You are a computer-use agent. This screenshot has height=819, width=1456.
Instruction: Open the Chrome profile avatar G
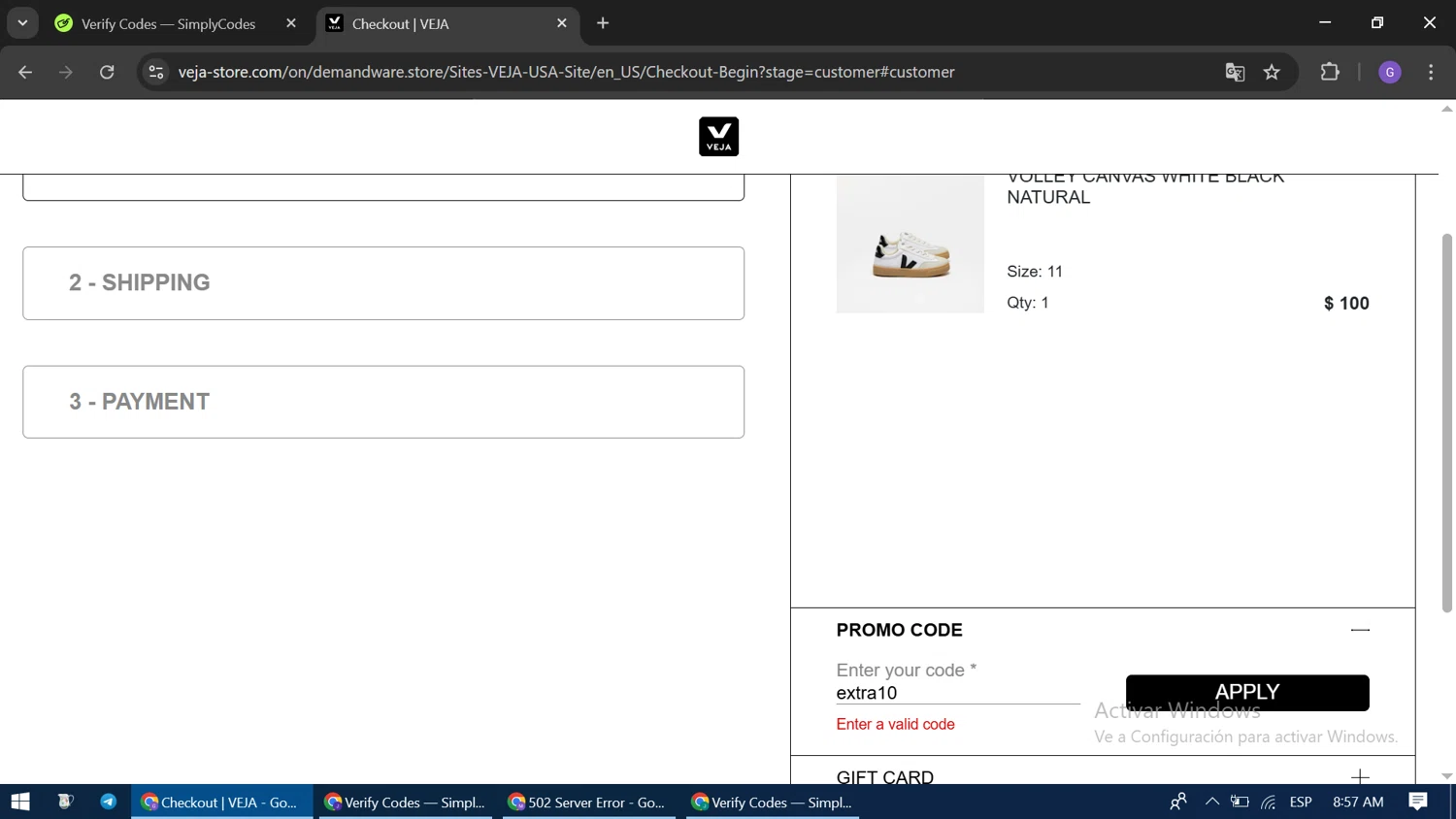pyautogui.click(x=1390, y=72)
